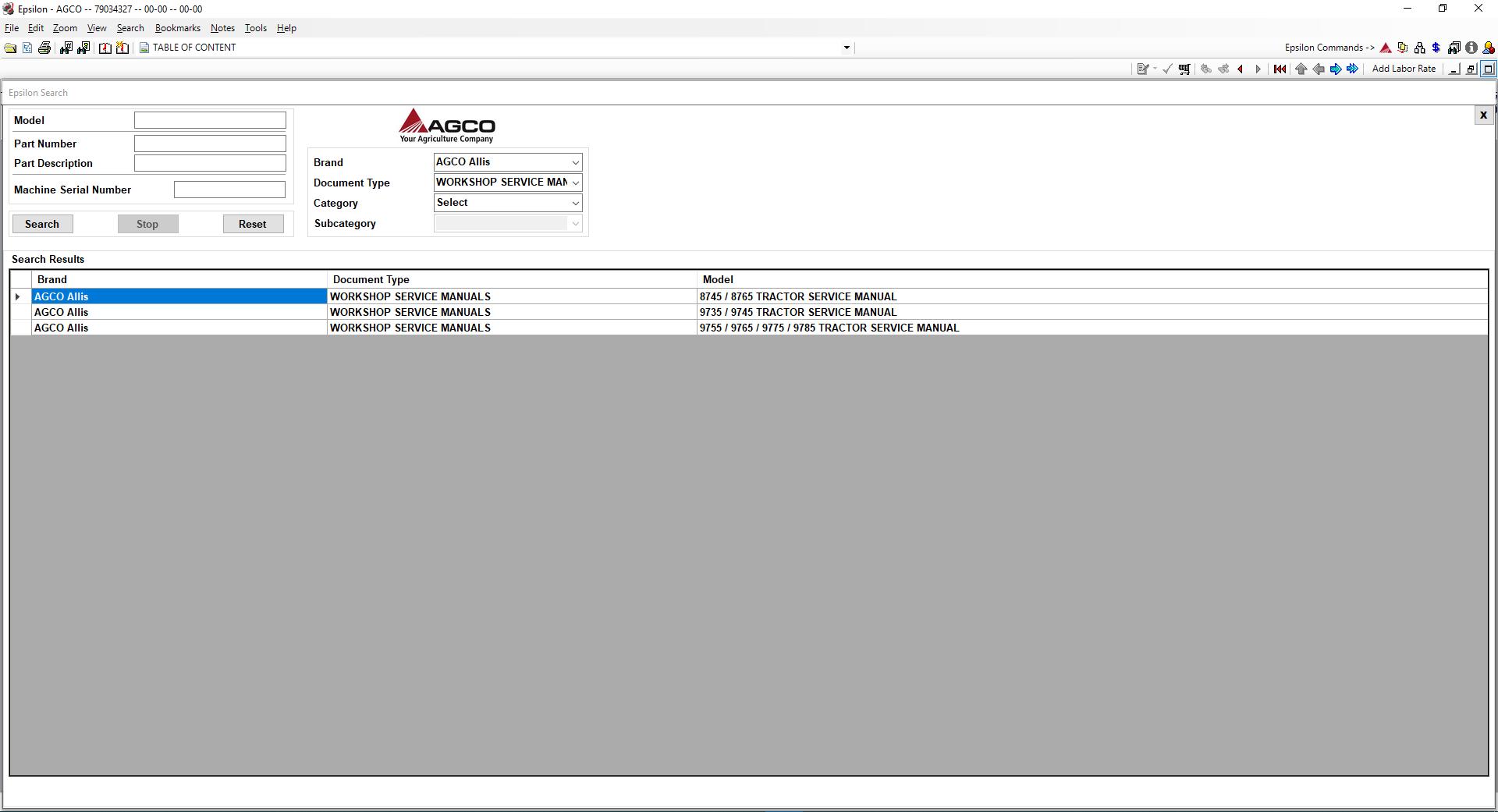
Task: Open the Edit menu
Action: click(36, 28)
